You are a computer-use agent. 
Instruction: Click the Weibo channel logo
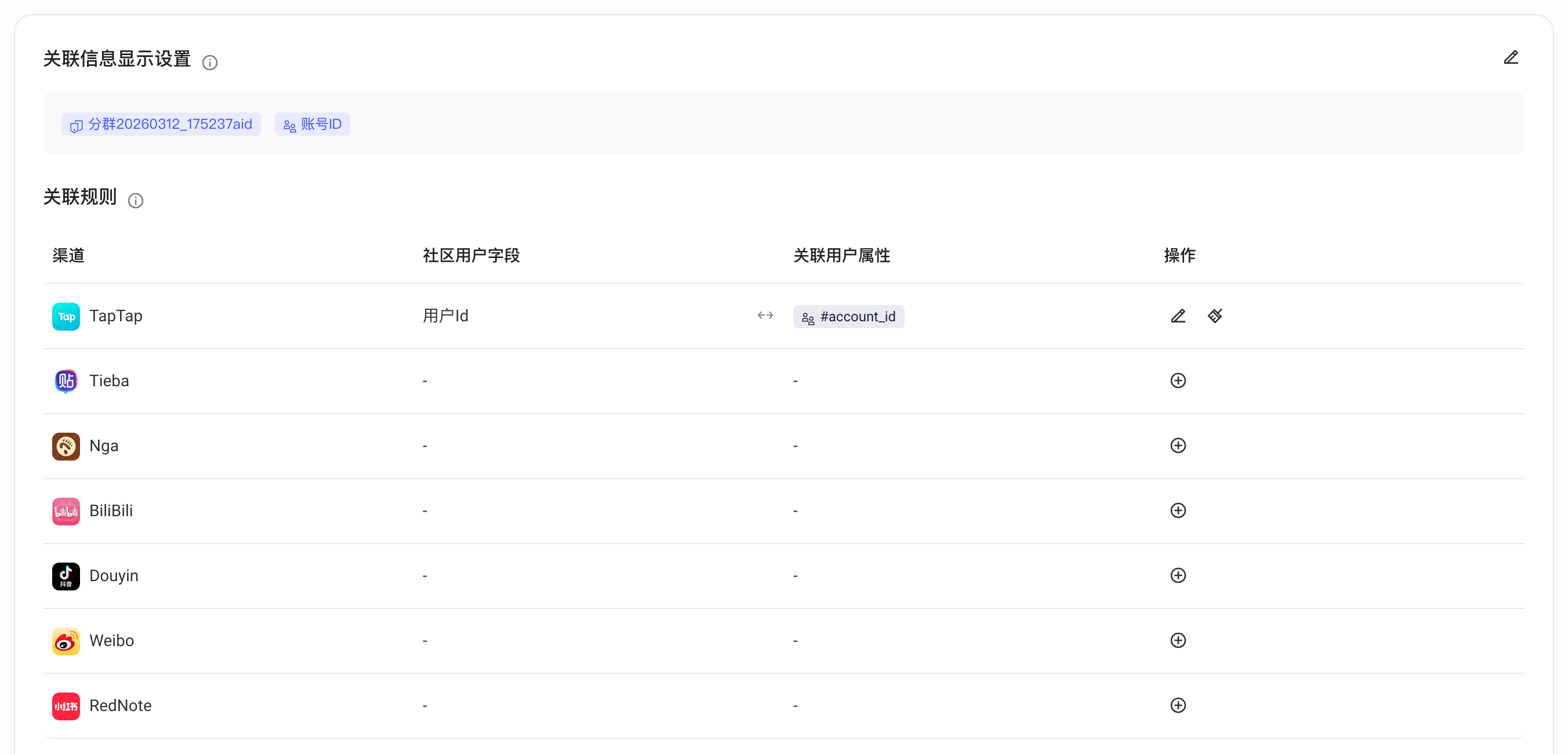click(x=66, y=641)
